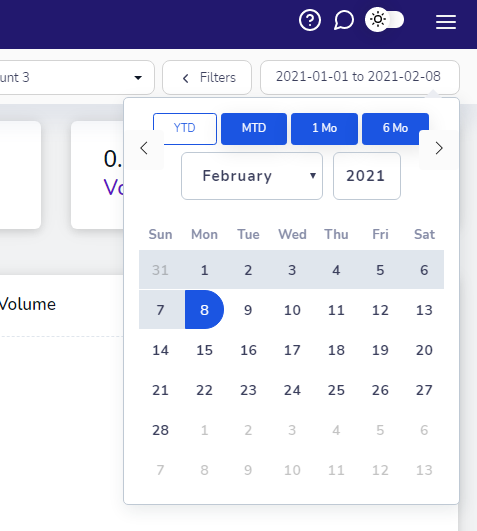The image size is (477, 531).
Task: Select February 15 in calendar
Action: tap(204, 350)
